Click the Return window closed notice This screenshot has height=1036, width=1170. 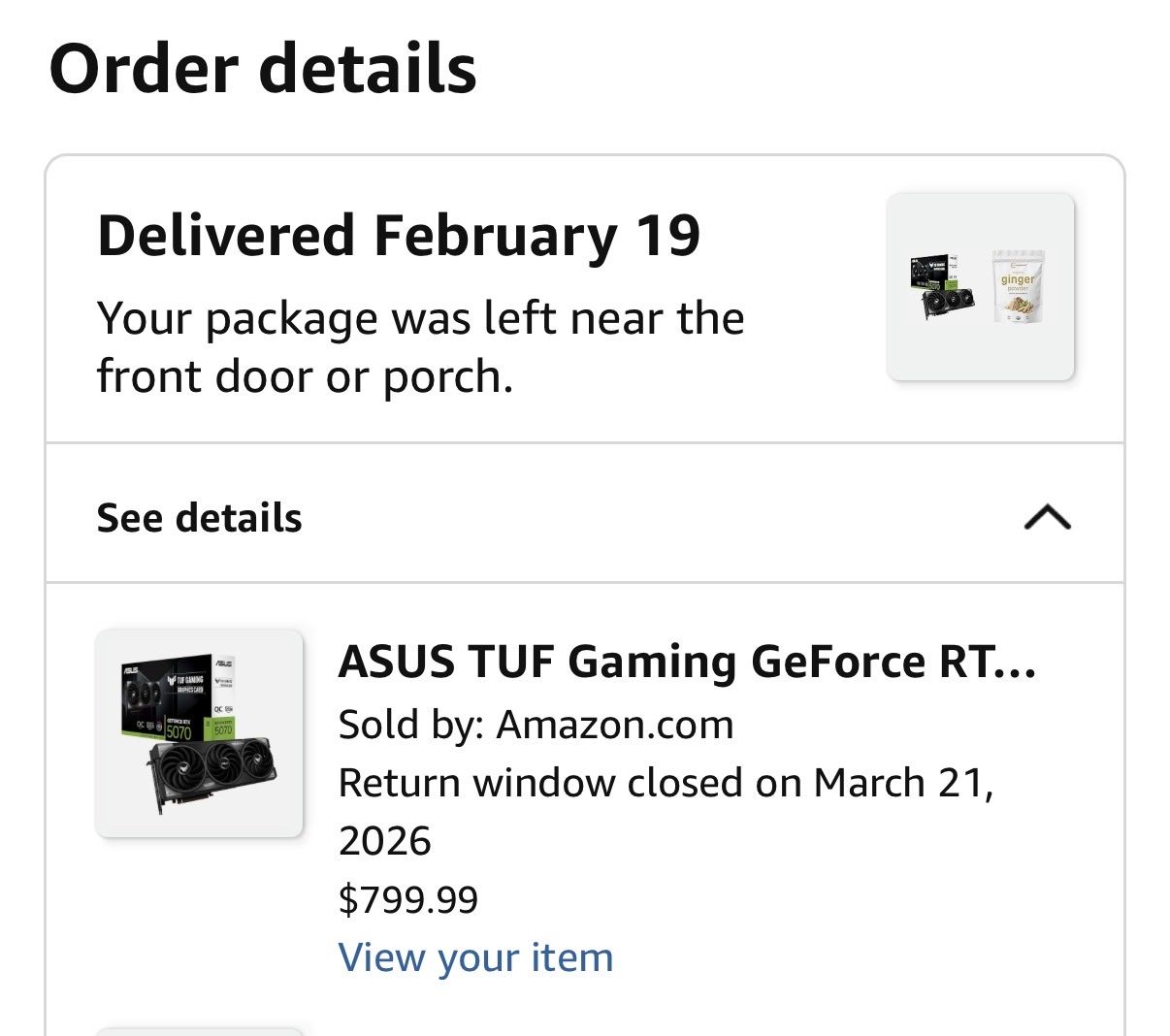(x=666, y=783)
